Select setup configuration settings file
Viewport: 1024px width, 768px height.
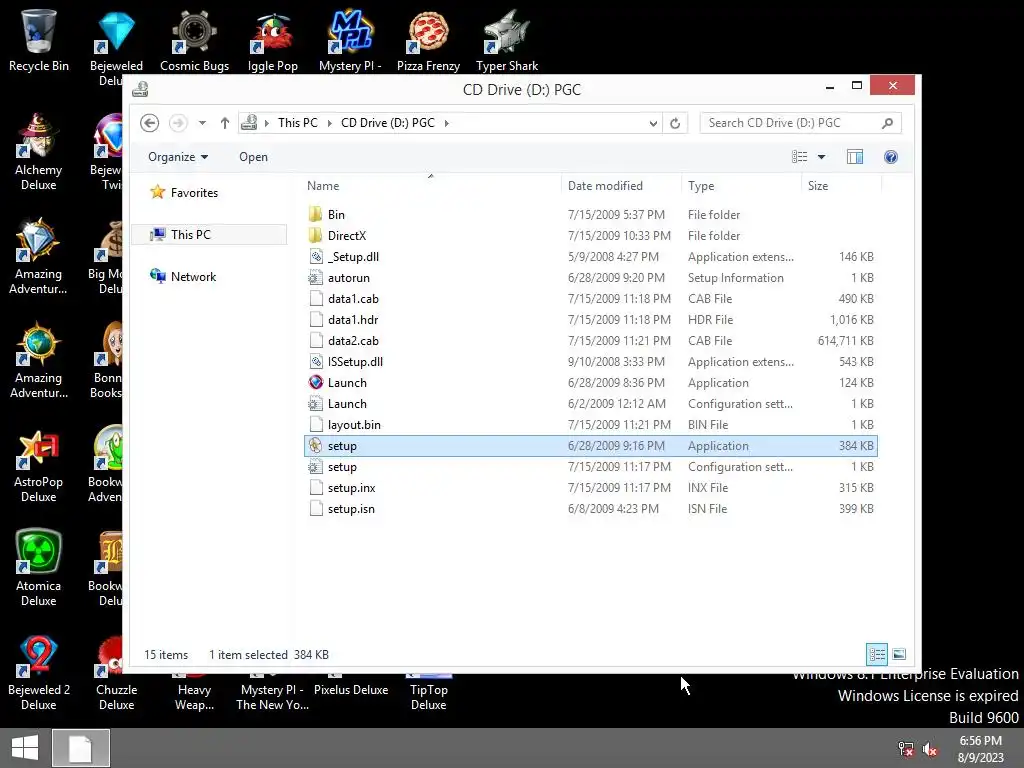coord(590,467)
